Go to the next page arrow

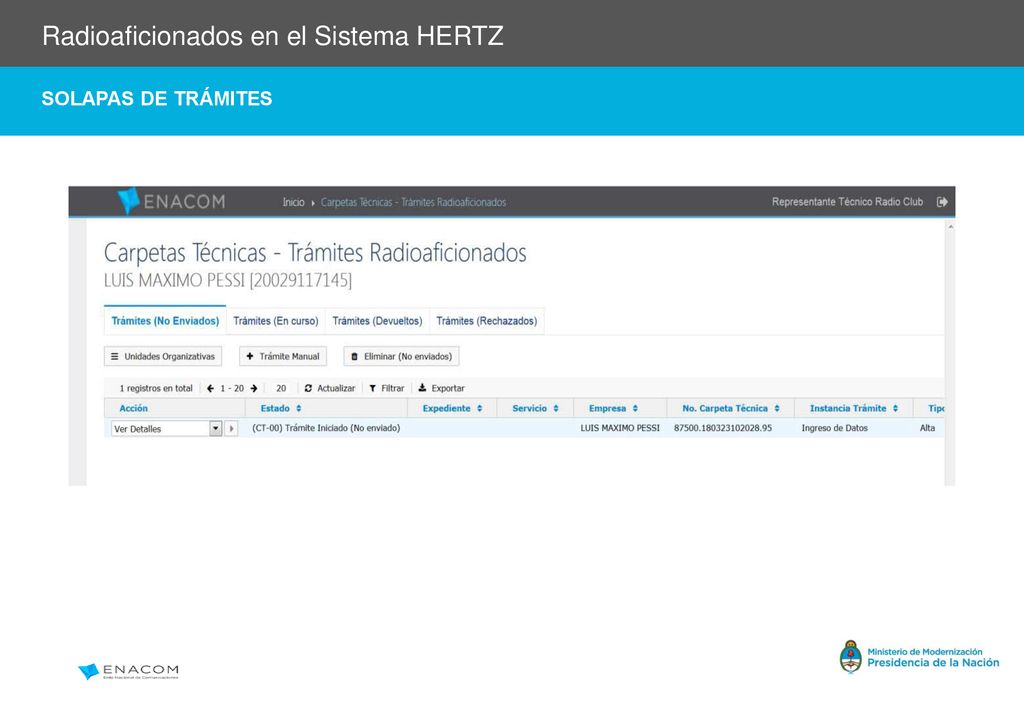(x=253, y=388)
